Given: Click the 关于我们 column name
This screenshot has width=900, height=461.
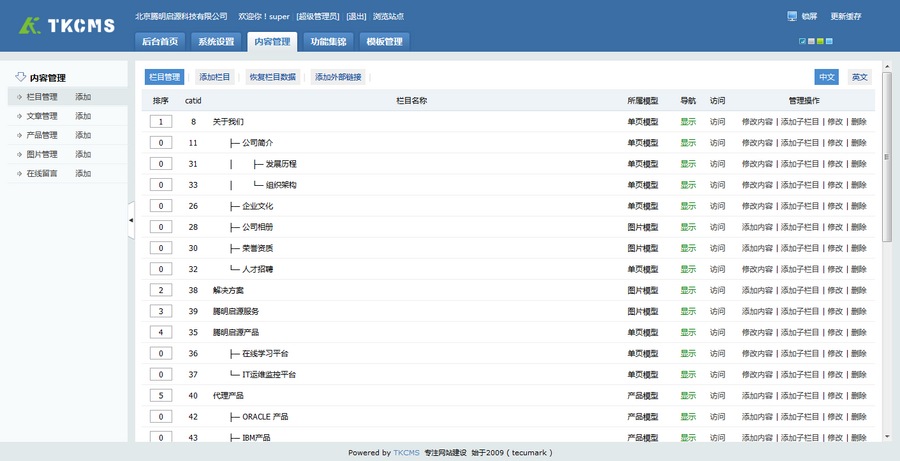Looking at the screenshot, I should pos(228,122).
